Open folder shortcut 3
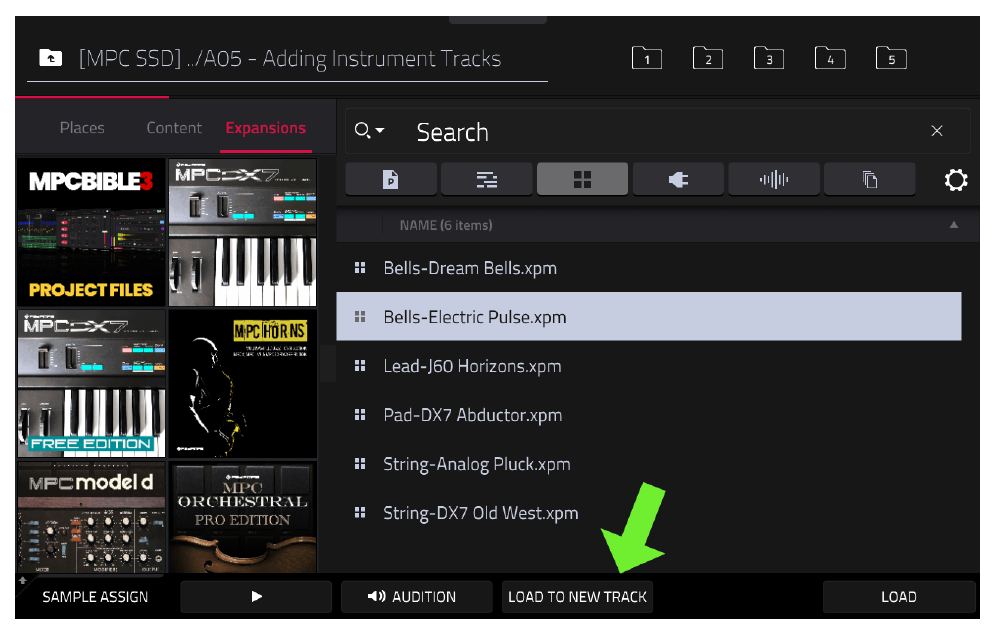 coord(769,58)
